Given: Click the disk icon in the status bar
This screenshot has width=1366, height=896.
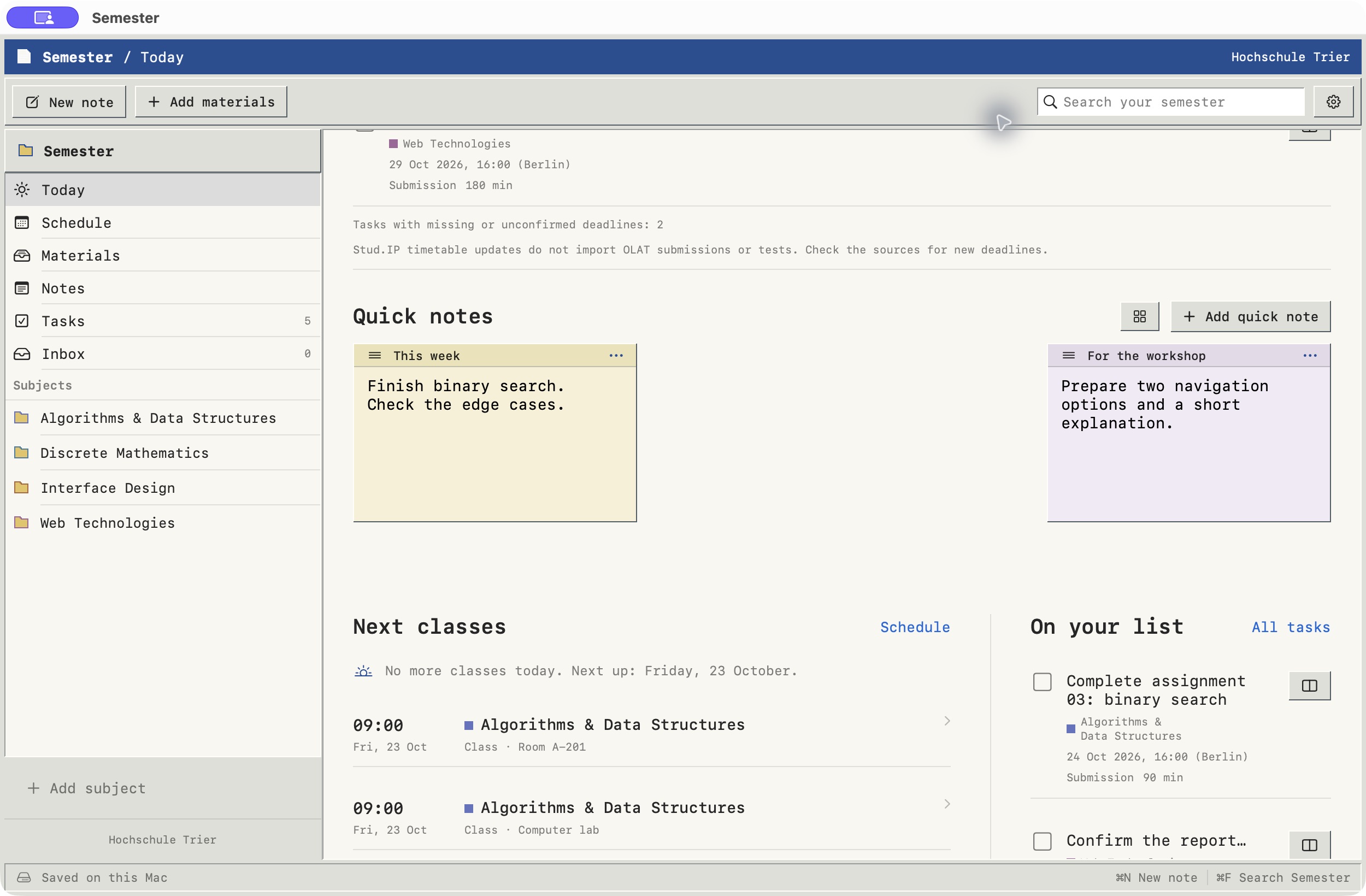Looking at the screenshot, I should coord(23,877).
